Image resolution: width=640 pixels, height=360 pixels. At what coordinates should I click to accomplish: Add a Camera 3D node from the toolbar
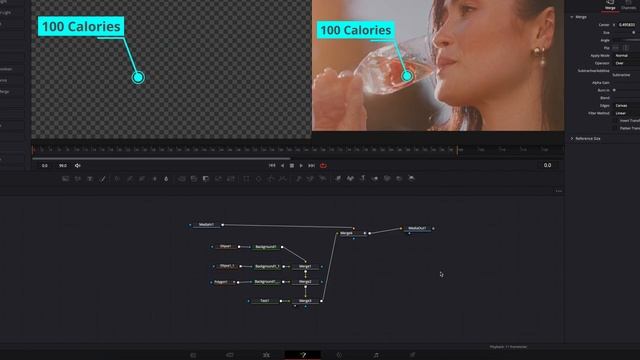pos(387,179)
